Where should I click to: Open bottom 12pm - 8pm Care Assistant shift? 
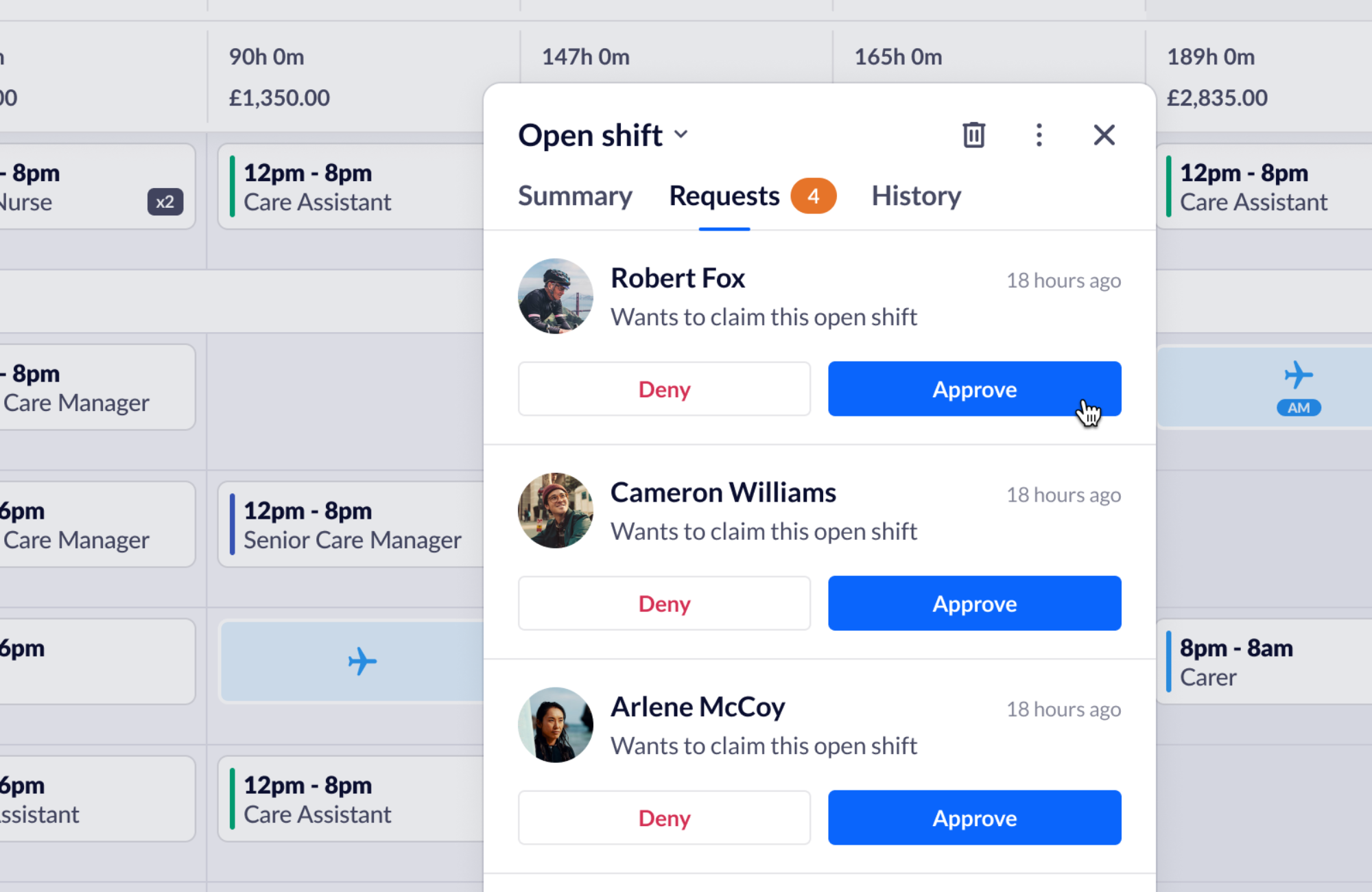[x=351, y=799]
